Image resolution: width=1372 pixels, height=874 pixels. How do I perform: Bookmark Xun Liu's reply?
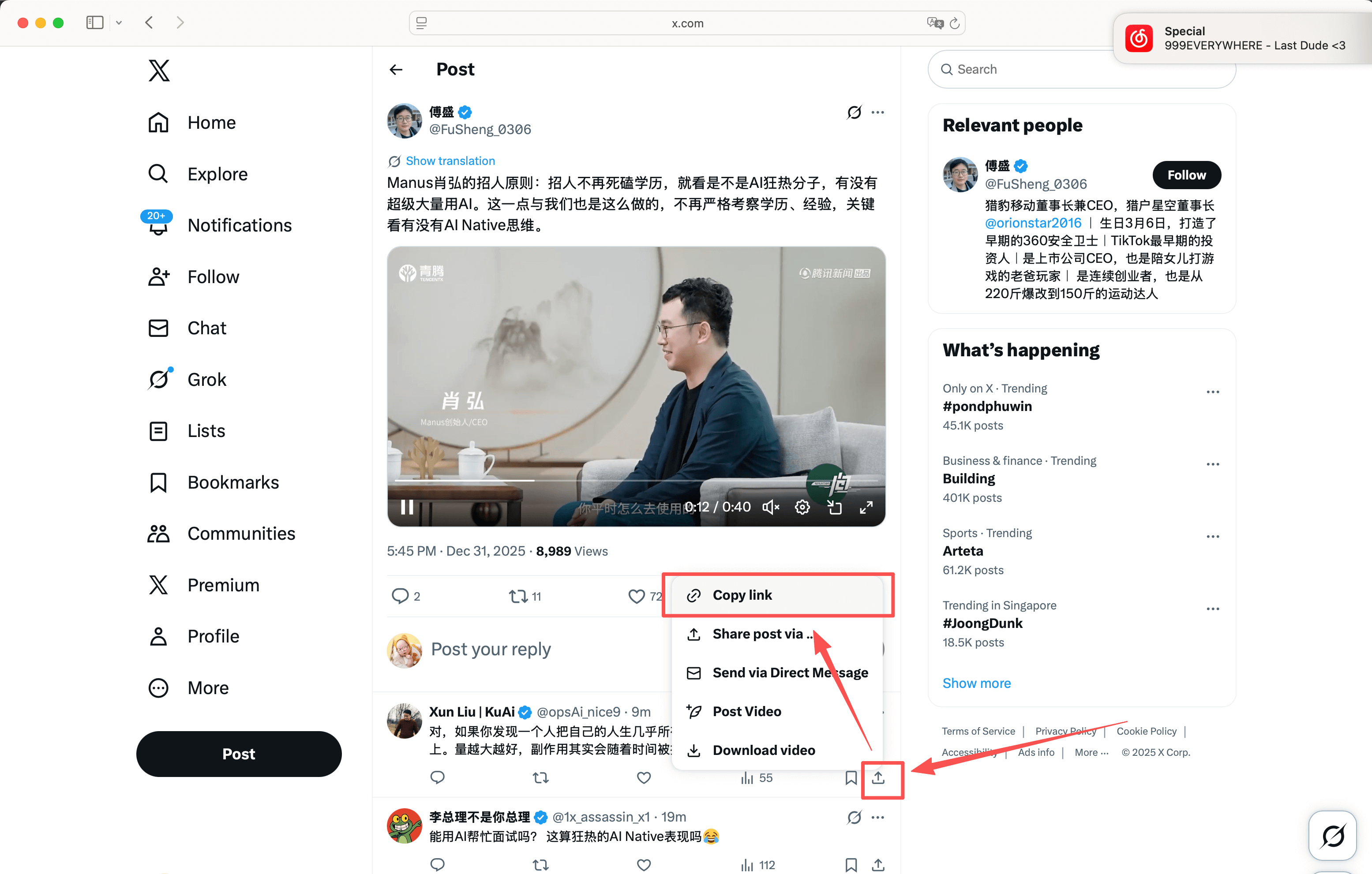pos(851,777)
